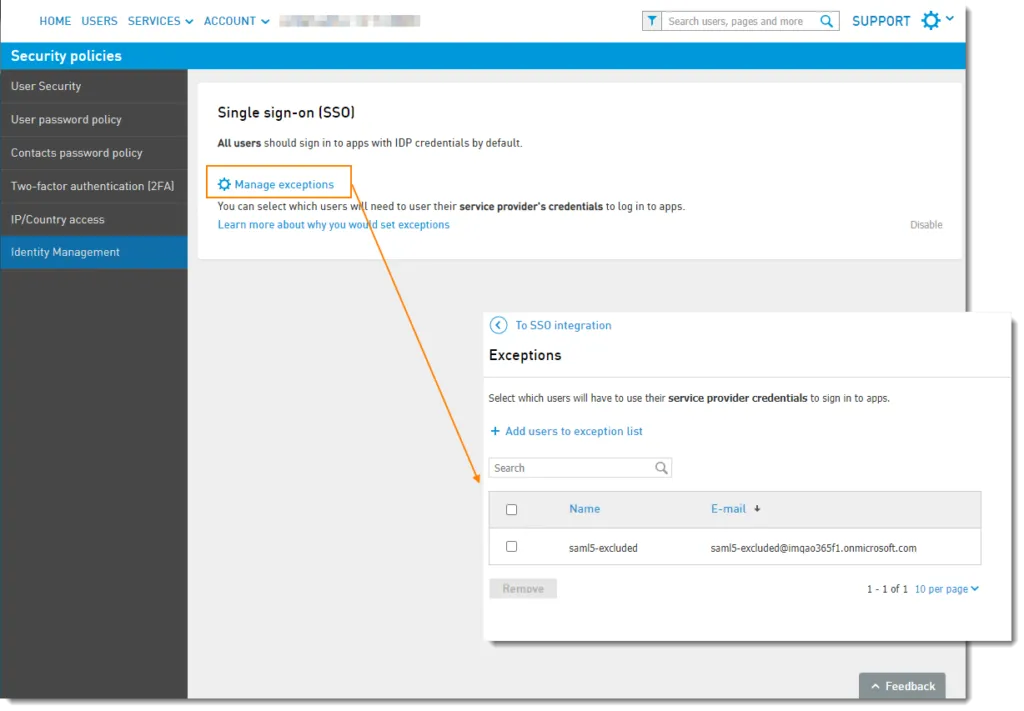Click the back arrow circle icon before To SSO integration
This screenshot has width=1024, height=711.
(498, 325)
